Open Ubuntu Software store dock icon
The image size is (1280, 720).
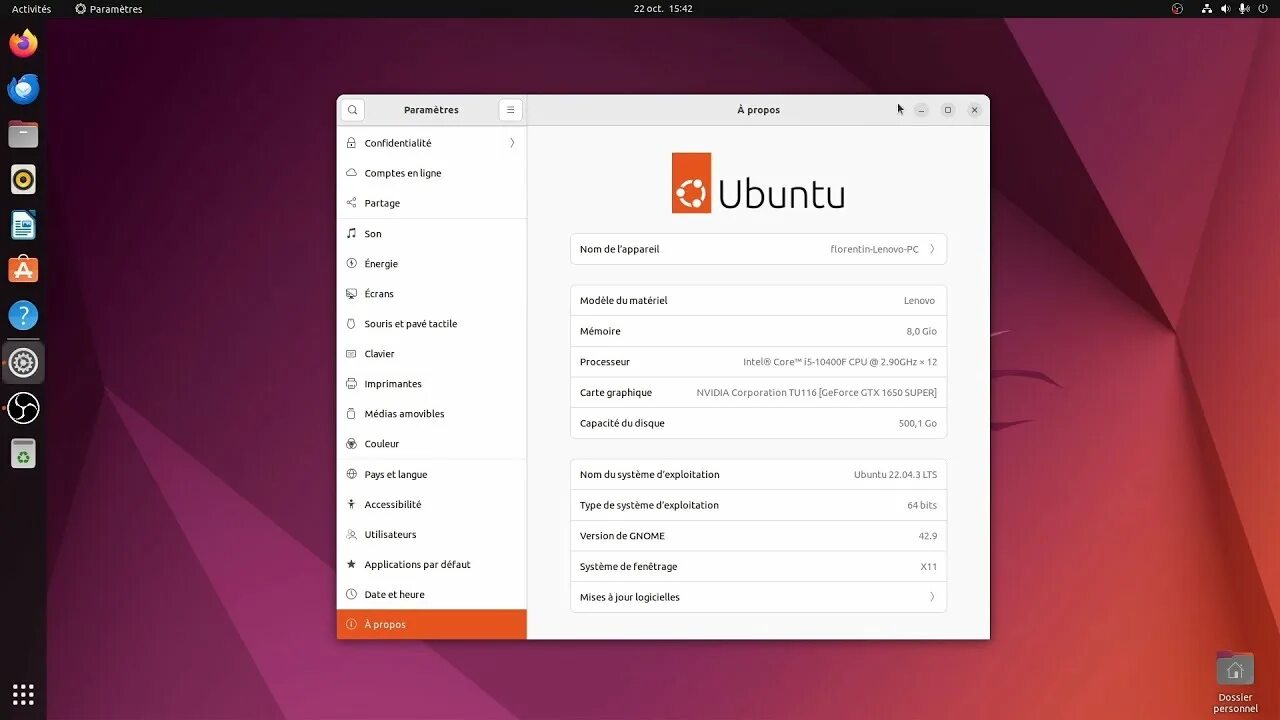(23, 270)
